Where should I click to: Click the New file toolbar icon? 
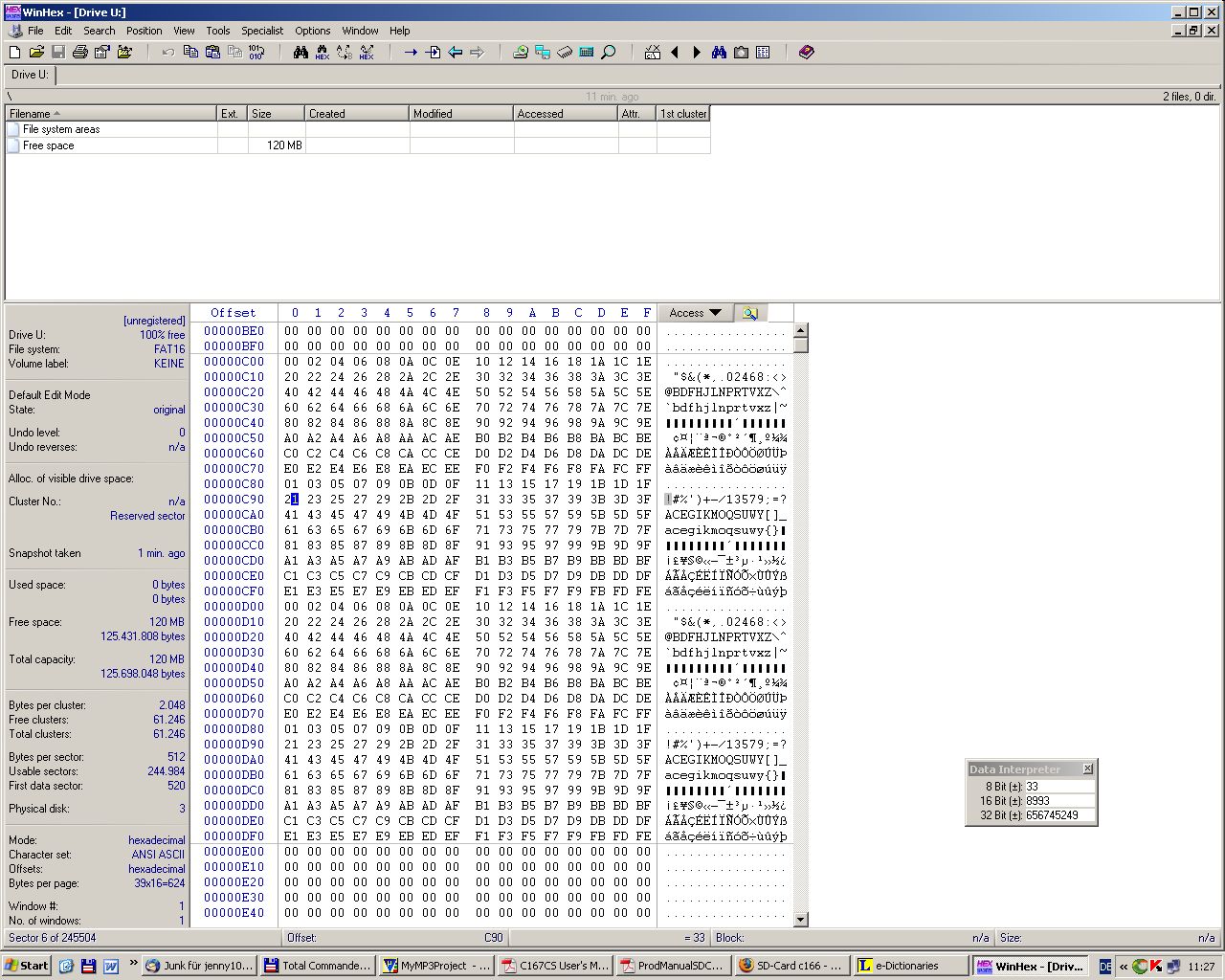(x=15, y=53)
